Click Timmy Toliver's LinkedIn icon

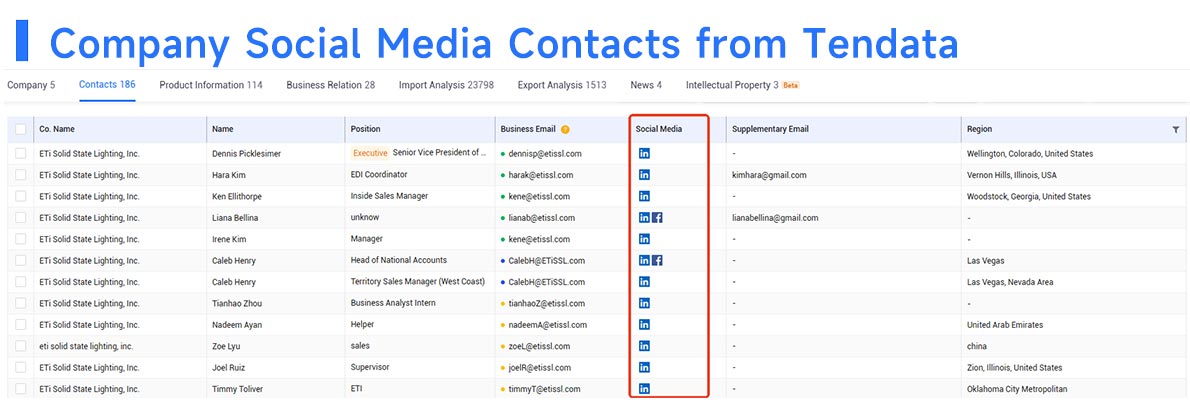[x=644, y=389]
